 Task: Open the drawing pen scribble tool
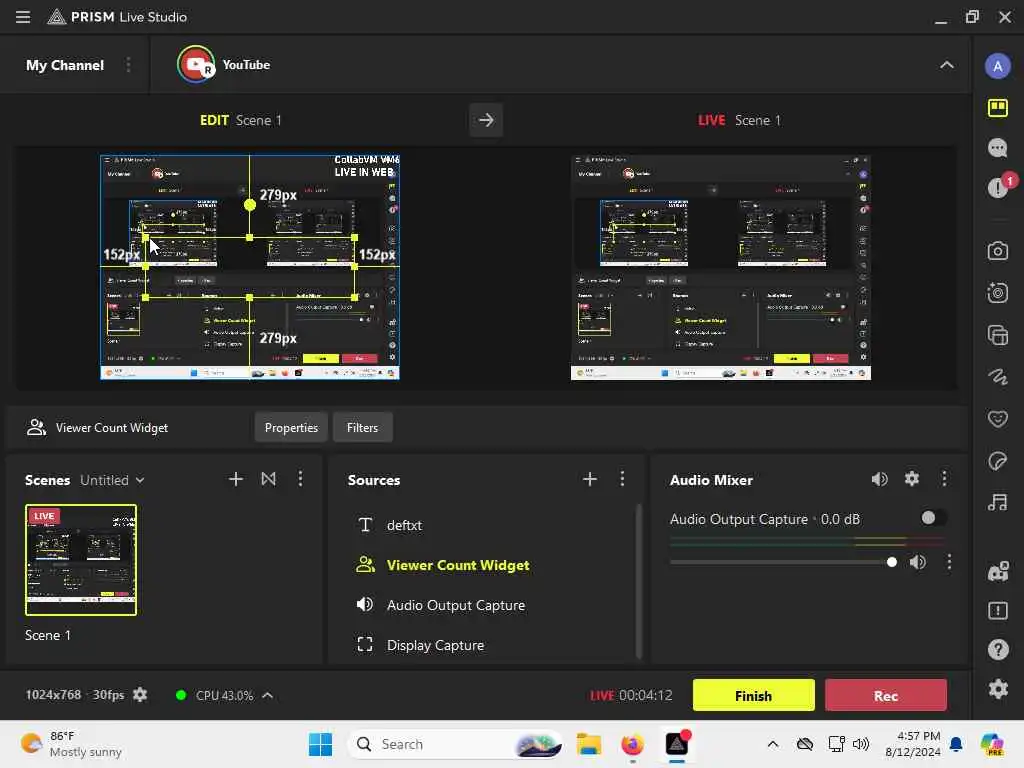pos(997,376)
